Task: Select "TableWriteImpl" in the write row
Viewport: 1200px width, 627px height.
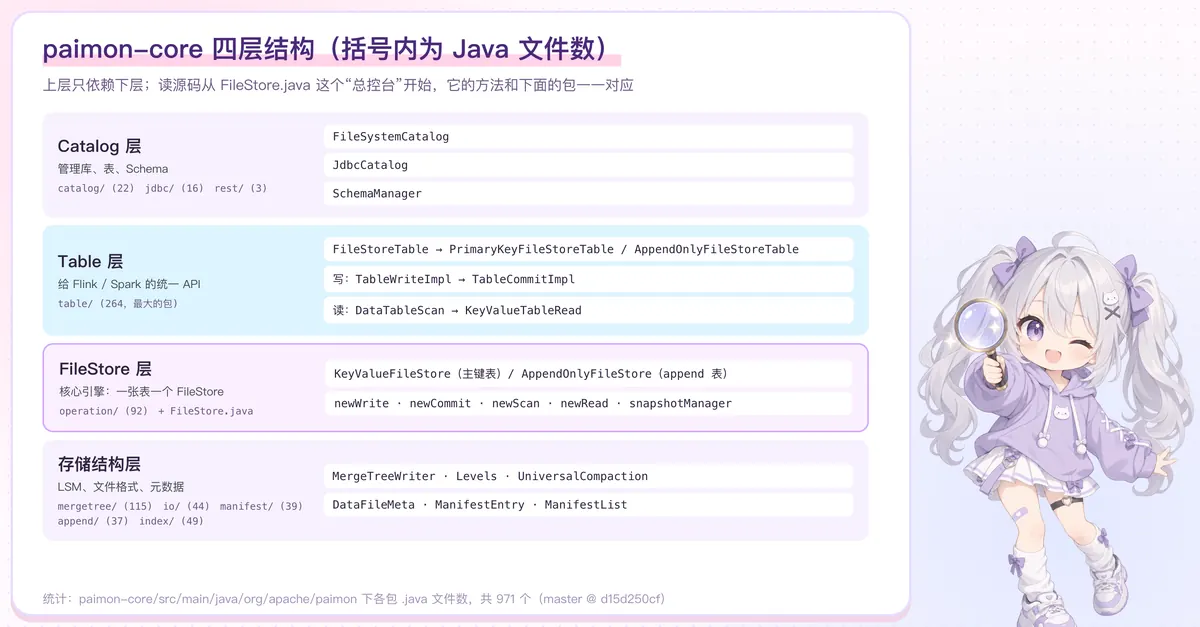Action: pyautogui.click(x=404, y=279)
